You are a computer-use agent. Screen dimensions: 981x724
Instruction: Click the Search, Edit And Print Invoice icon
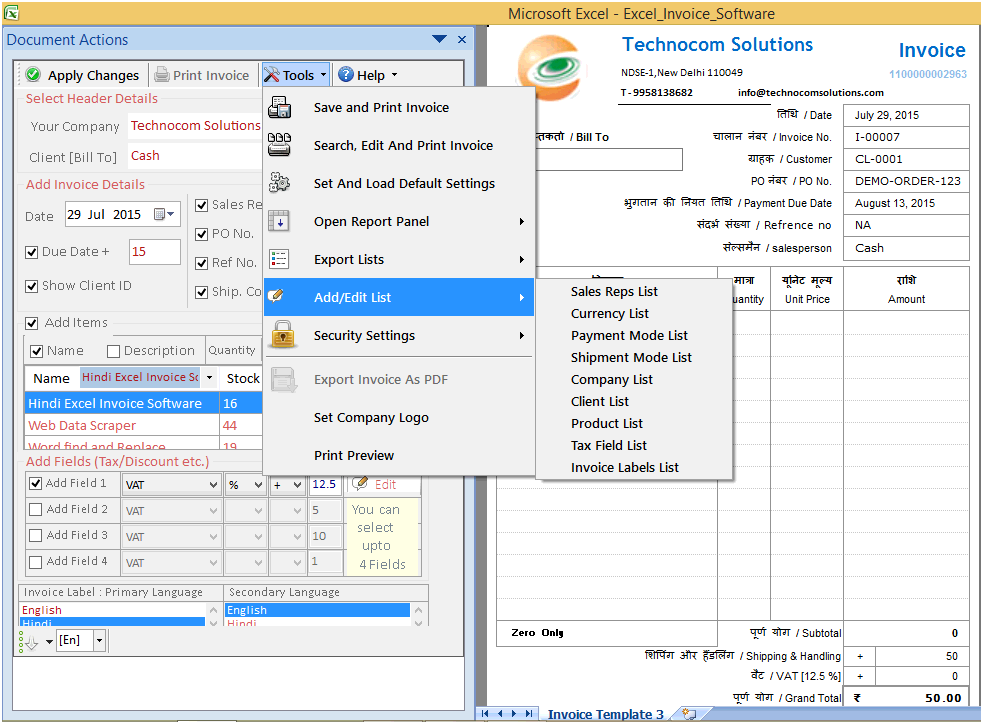coord(281,145)
